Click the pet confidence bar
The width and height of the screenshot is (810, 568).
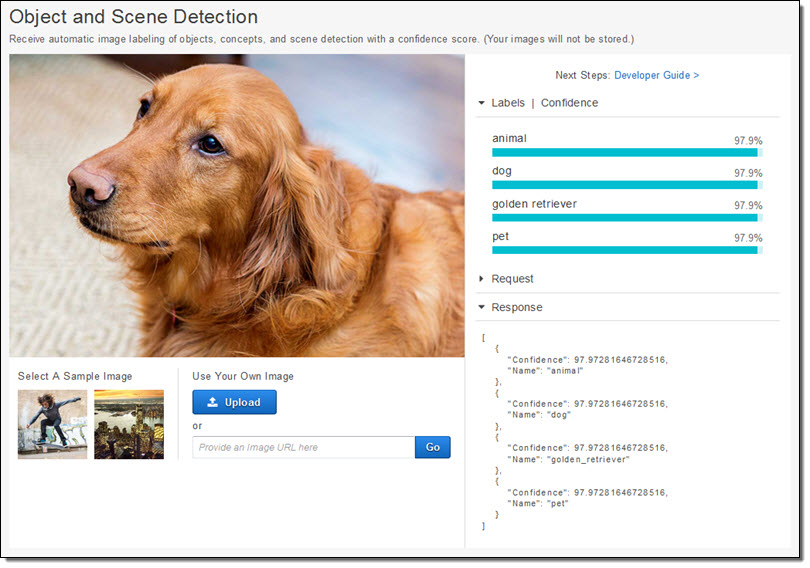tap(625, 250)
